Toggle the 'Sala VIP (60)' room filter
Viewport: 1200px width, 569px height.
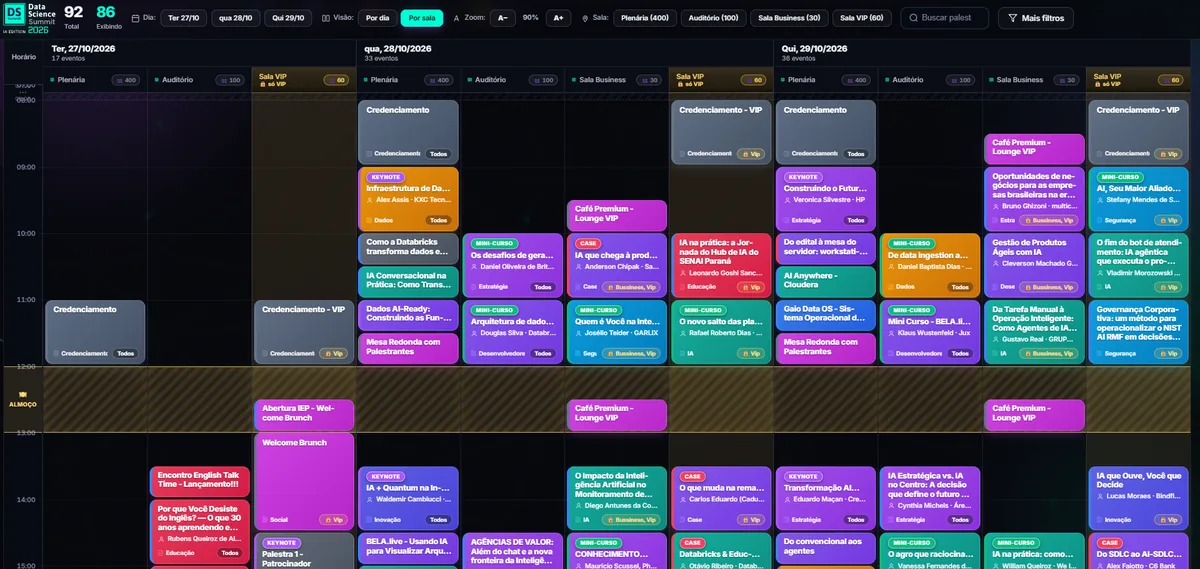coord(861,18)
